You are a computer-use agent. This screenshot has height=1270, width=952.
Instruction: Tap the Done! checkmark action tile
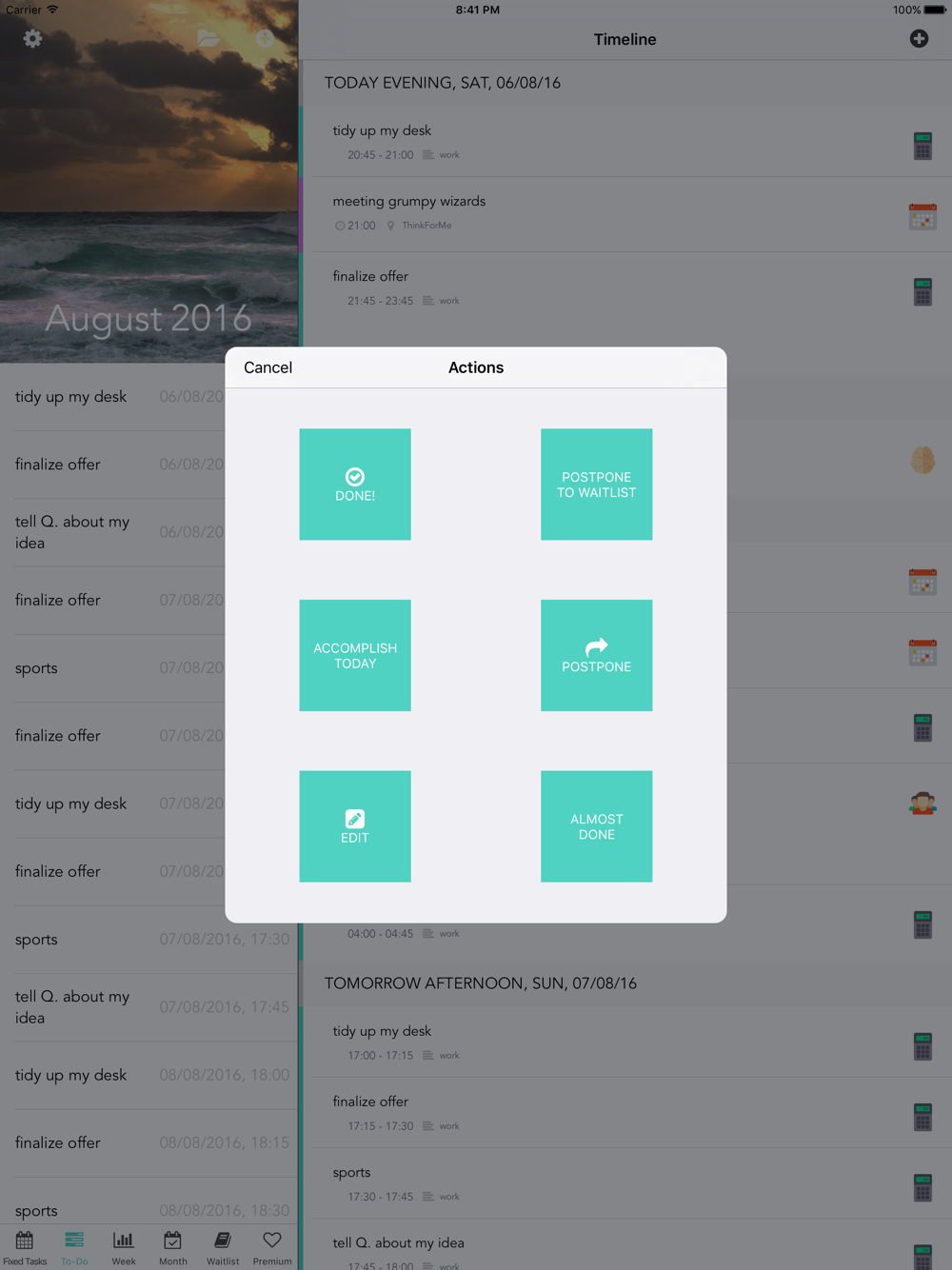[x=355, y=485]
